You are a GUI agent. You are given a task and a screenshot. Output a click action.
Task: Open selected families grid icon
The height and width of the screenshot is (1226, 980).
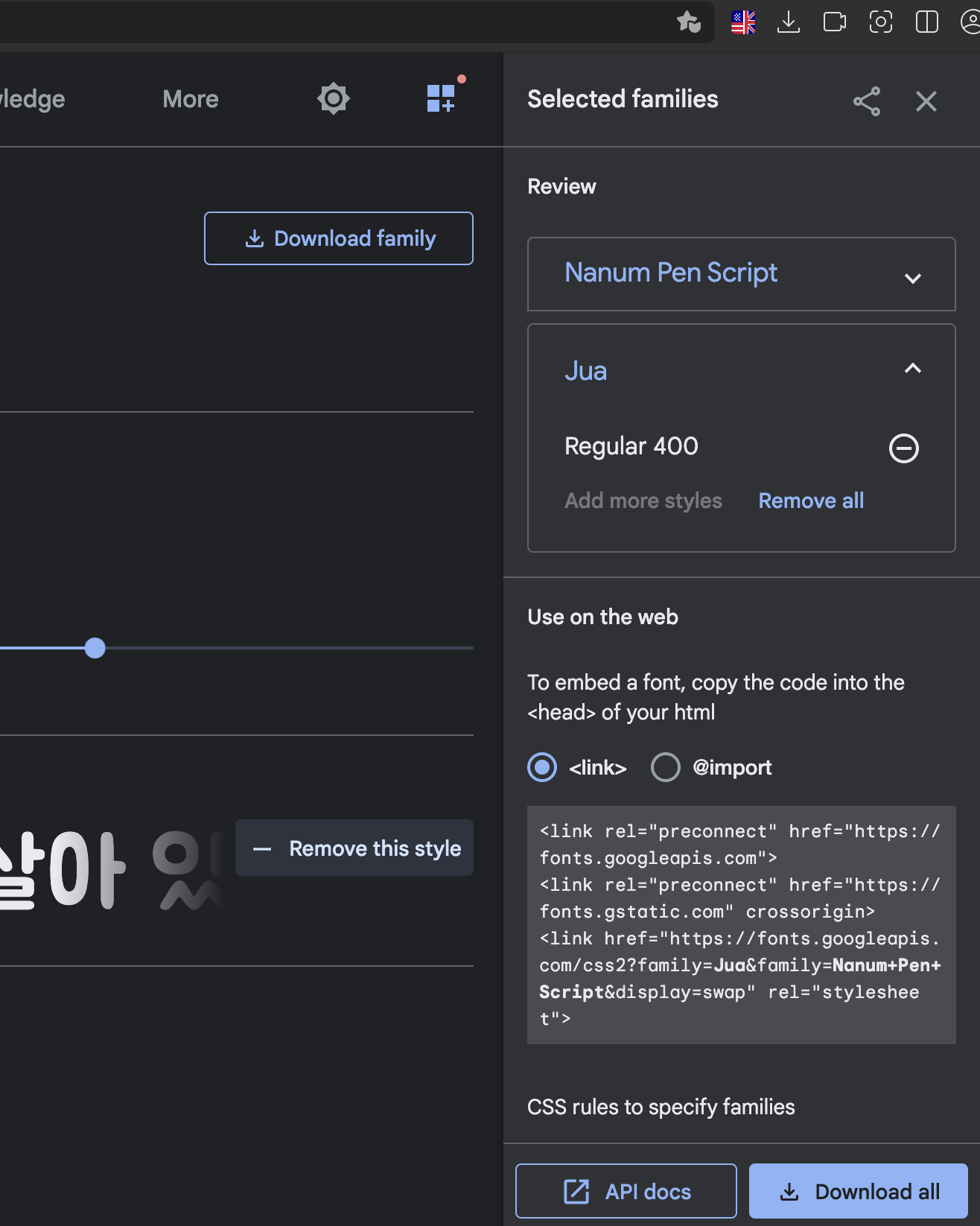(442, 98)
